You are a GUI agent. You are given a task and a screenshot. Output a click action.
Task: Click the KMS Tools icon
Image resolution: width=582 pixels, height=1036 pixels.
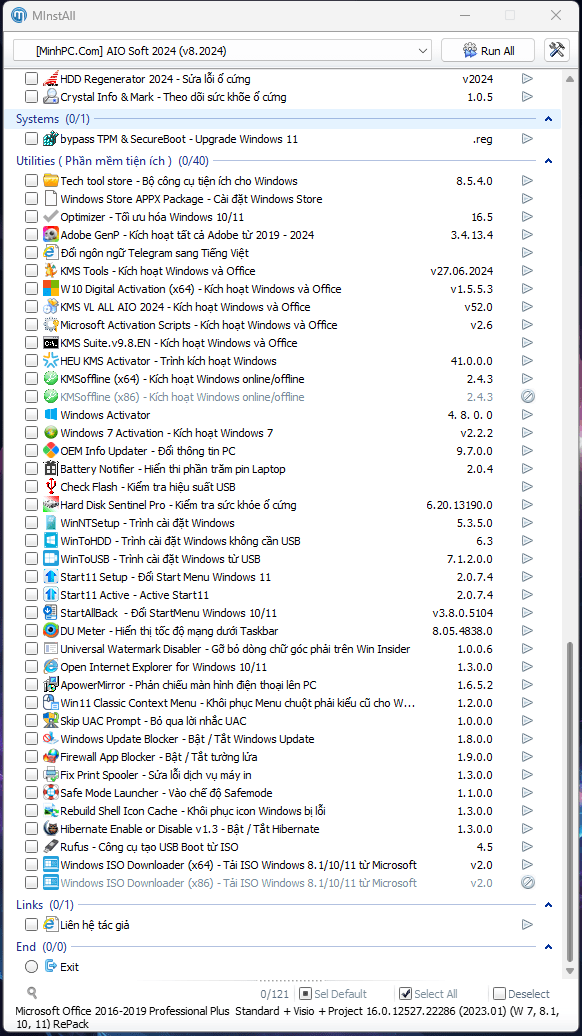click(x=51, y=271)
